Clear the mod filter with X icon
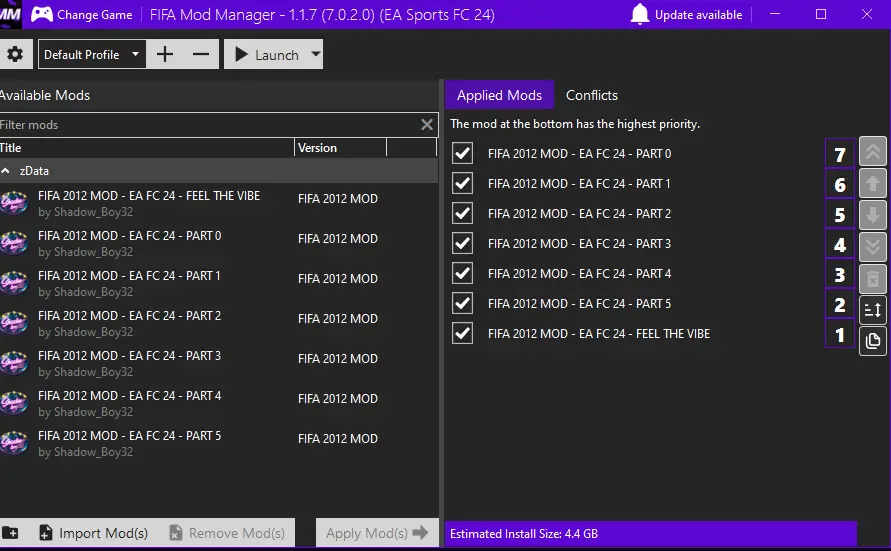The image size is (891, 551). tap(427, 125)
